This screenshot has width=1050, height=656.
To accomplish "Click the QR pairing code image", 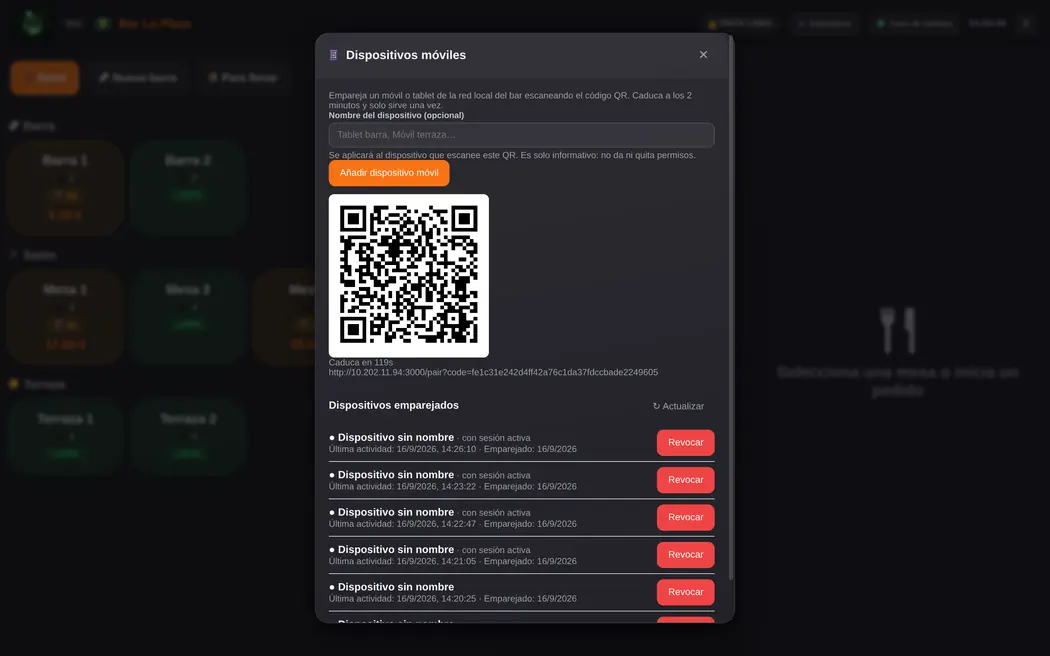I will click(x=408, y=276).
